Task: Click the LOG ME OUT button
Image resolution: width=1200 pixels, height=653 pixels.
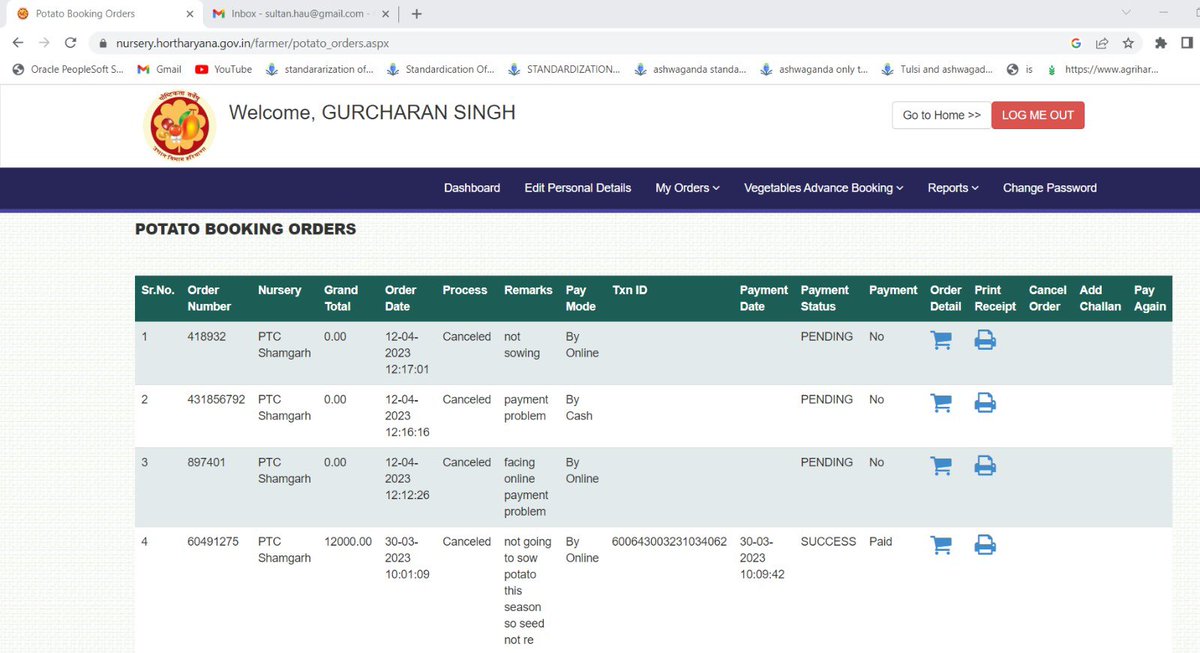Action: point(1037,115)
